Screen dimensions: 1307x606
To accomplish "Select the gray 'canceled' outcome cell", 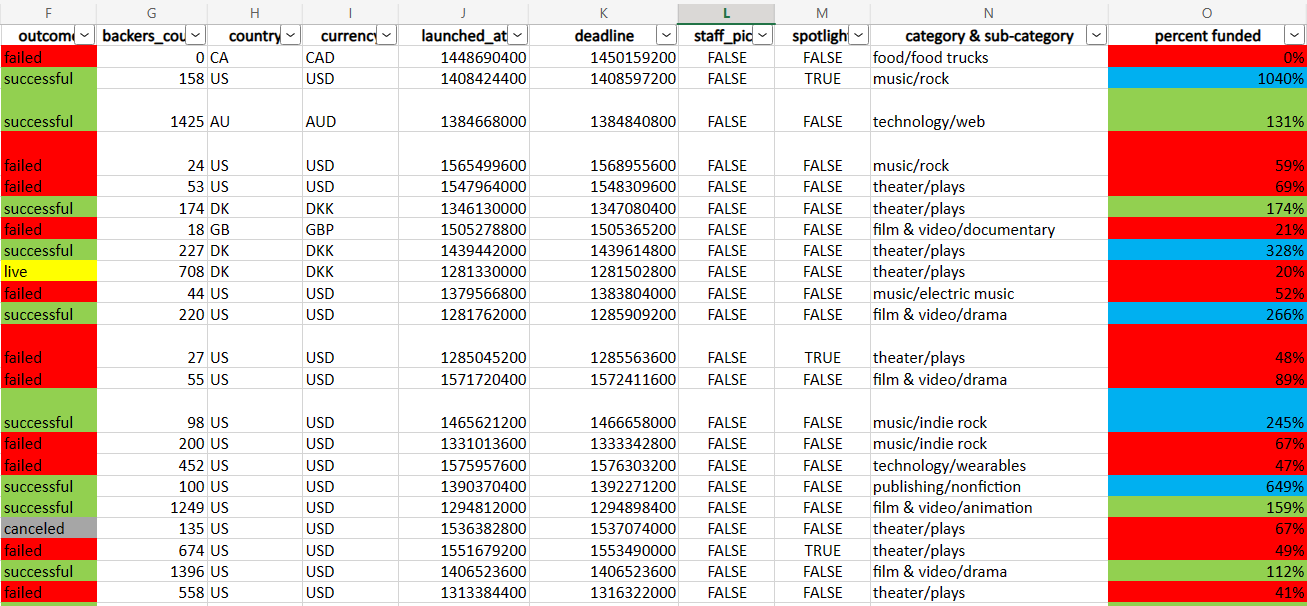I will click(48, 528).
